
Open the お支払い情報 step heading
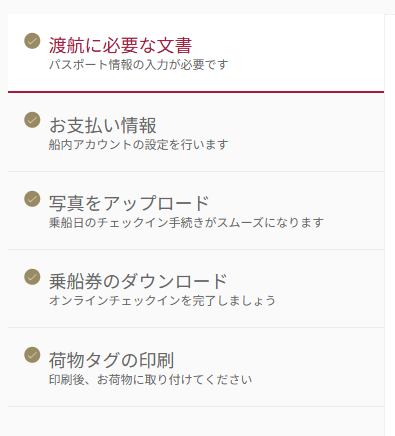[x=103, y=126]
